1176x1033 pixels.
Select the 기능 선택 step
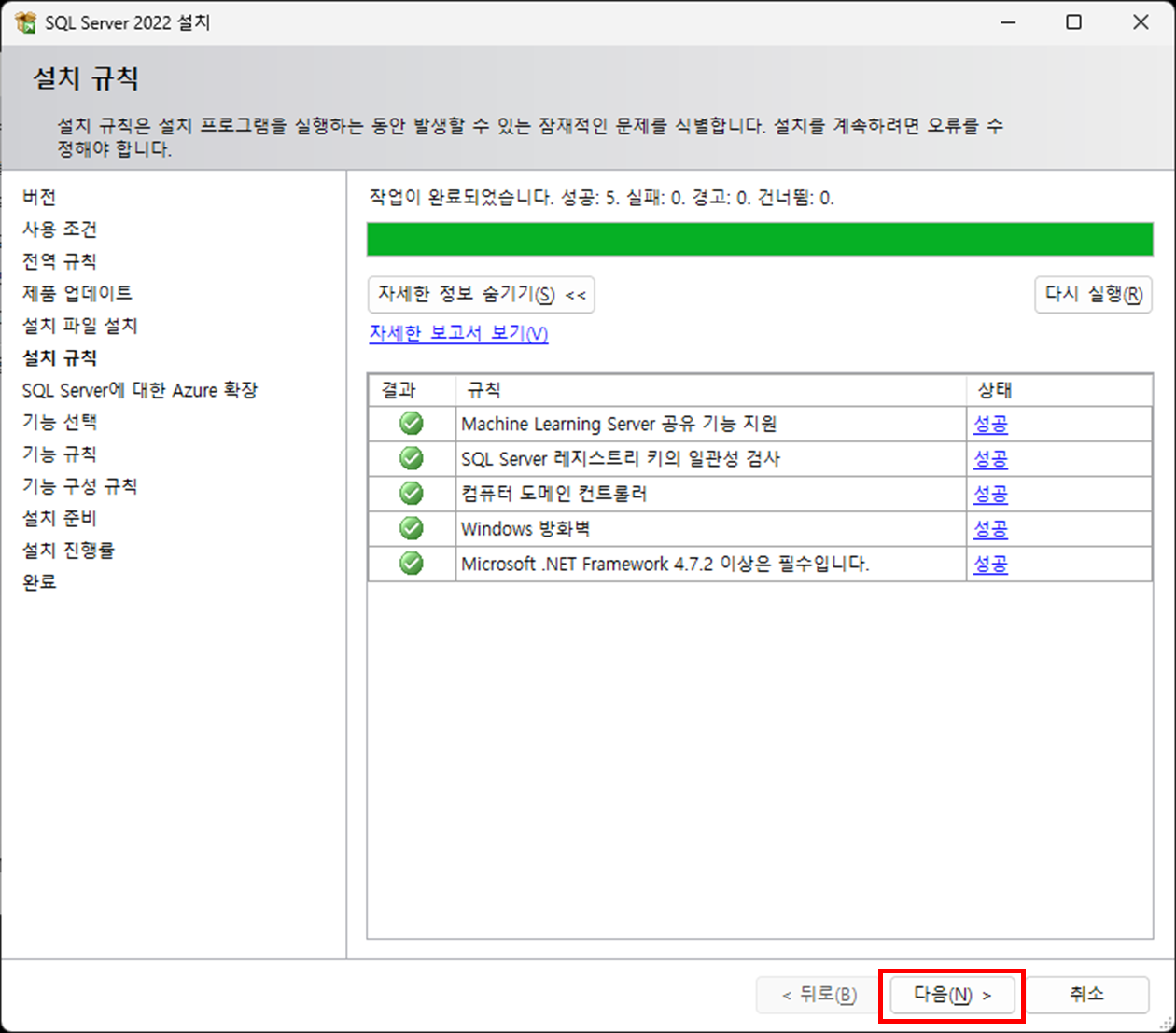point(60,422)
